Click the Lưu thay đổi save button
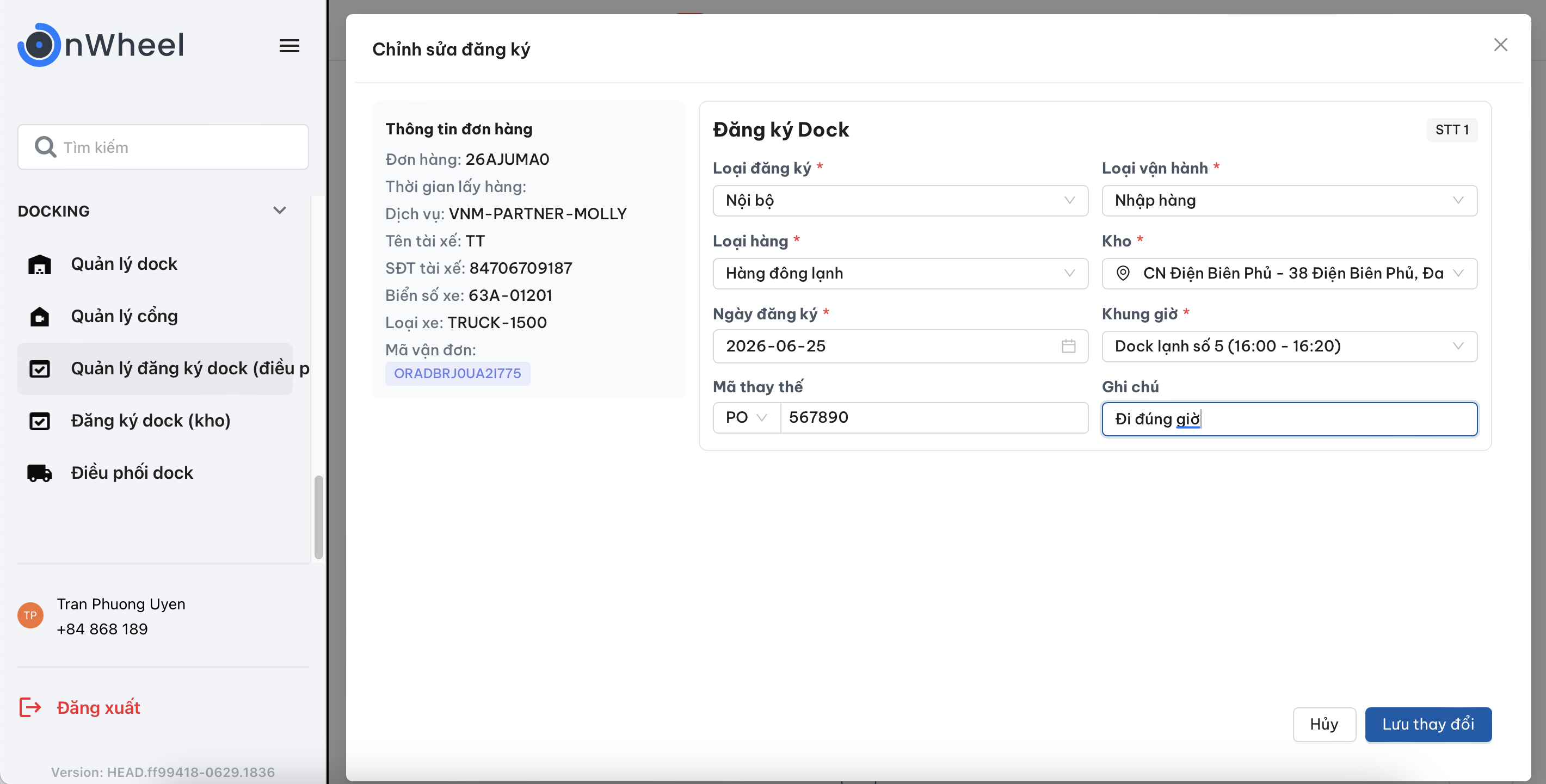The width and height of the screenshot is (1546, 784). click(1428, 725)
